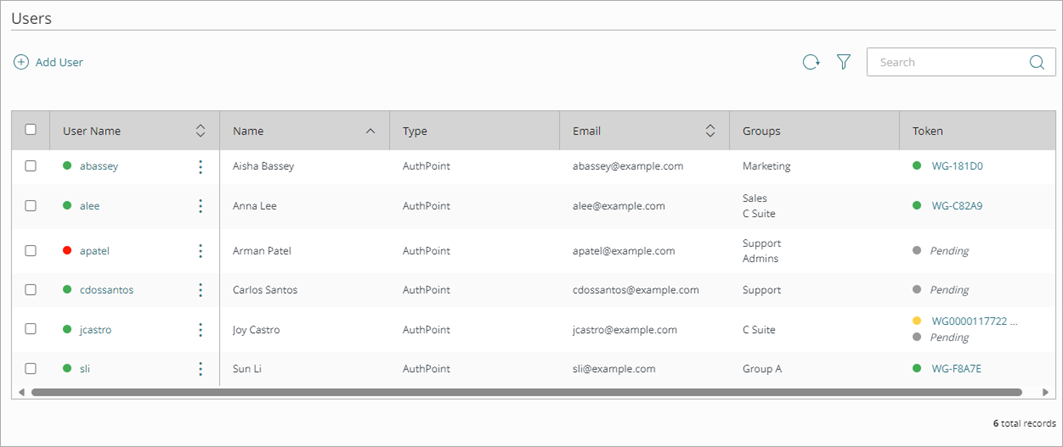Tick the checkbox for Carlos Santos row
Screen dimensions: 1063x447
(x=30, y=290)
